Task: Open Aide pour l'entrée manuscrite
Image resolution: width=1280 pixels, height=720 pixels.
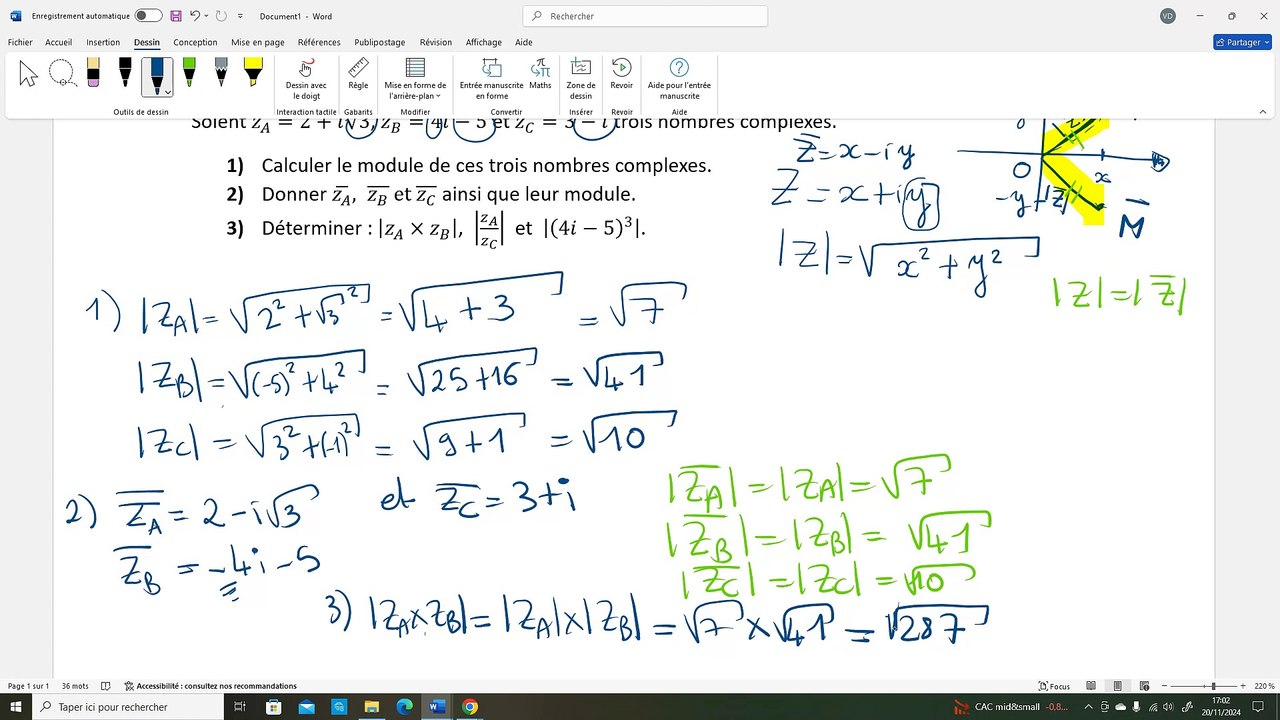Action: [x=679, y=79]
